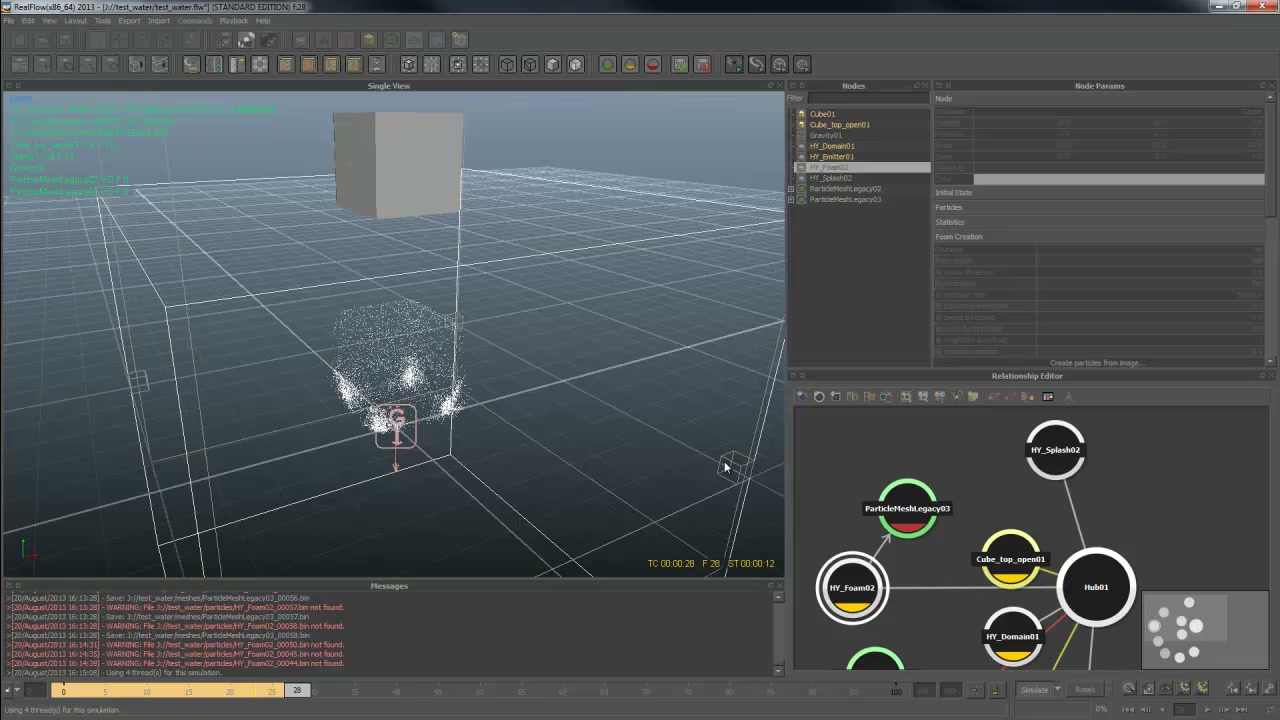Click the black color-grid icon in Relationship Editor
This screenshot has height=720, width=1280.
(x=1048, y=397)
